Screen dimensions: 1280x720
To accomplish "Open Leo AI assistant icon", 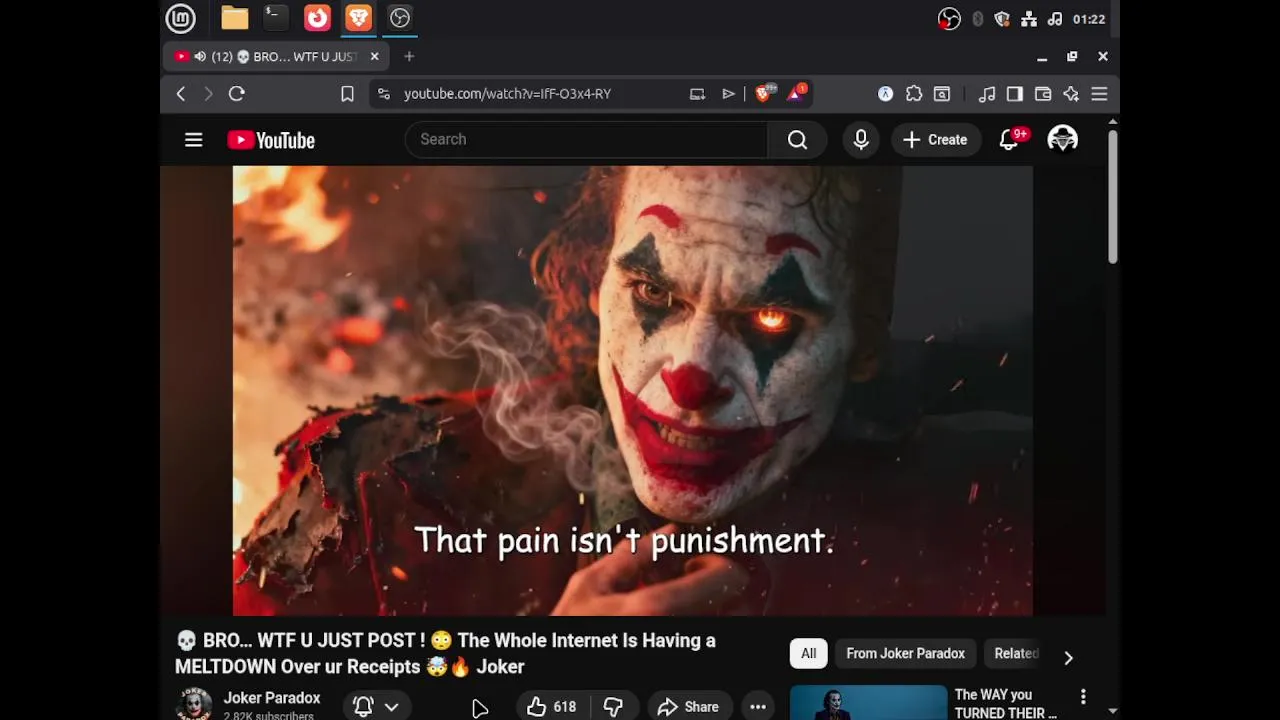I will [x=1071, y=94].
